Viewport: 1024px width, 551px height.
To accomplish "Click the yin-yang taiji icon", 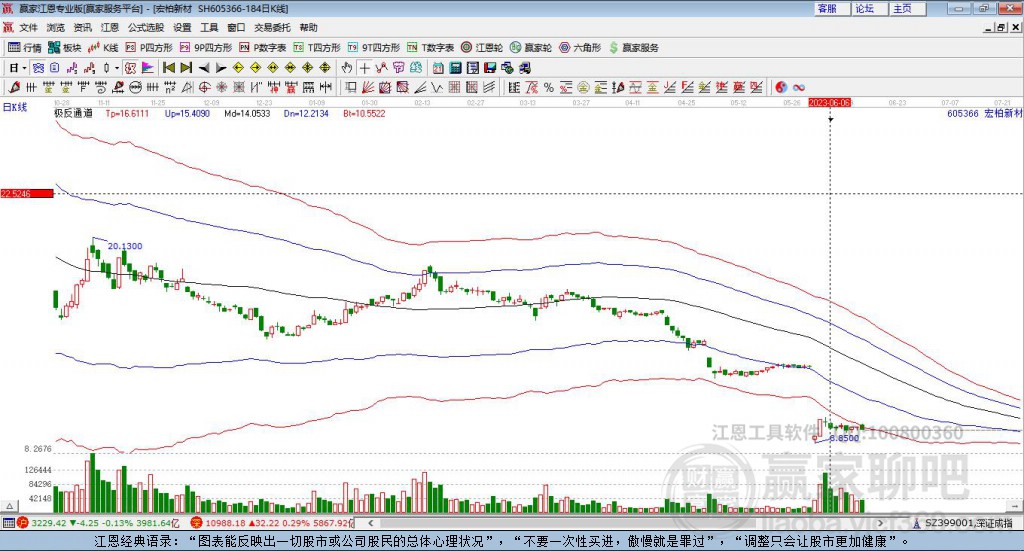I will pos(781,87).
